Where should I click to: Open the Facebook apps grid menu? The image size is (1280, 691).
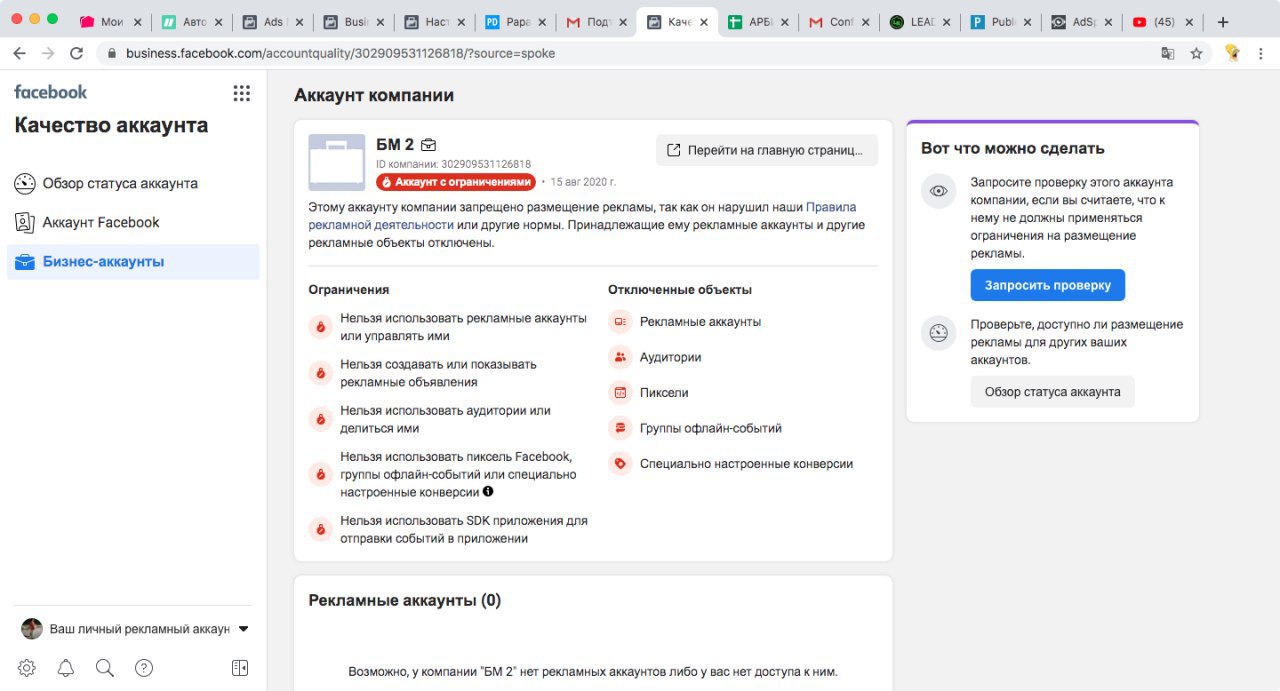pos(241,93)
